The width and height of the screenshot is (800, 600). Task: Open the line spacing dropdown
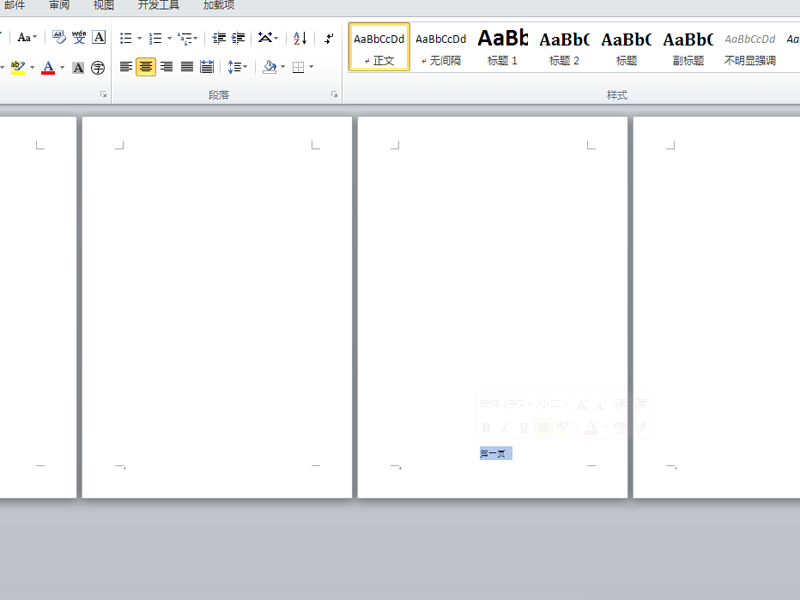pyautogui.click(x=237, y=67)
